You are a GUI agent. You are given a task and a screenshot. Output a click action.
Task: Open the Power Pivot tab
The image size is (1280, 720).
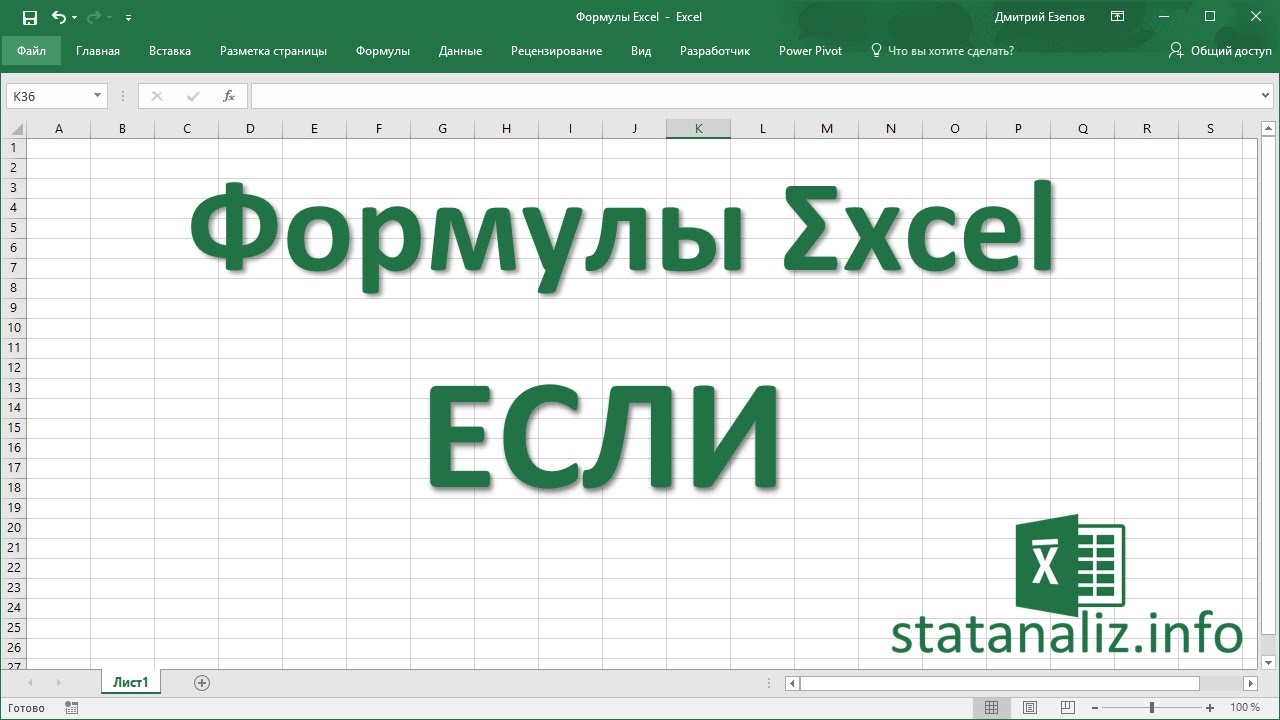pyautogui.click(x=810, y=51)
